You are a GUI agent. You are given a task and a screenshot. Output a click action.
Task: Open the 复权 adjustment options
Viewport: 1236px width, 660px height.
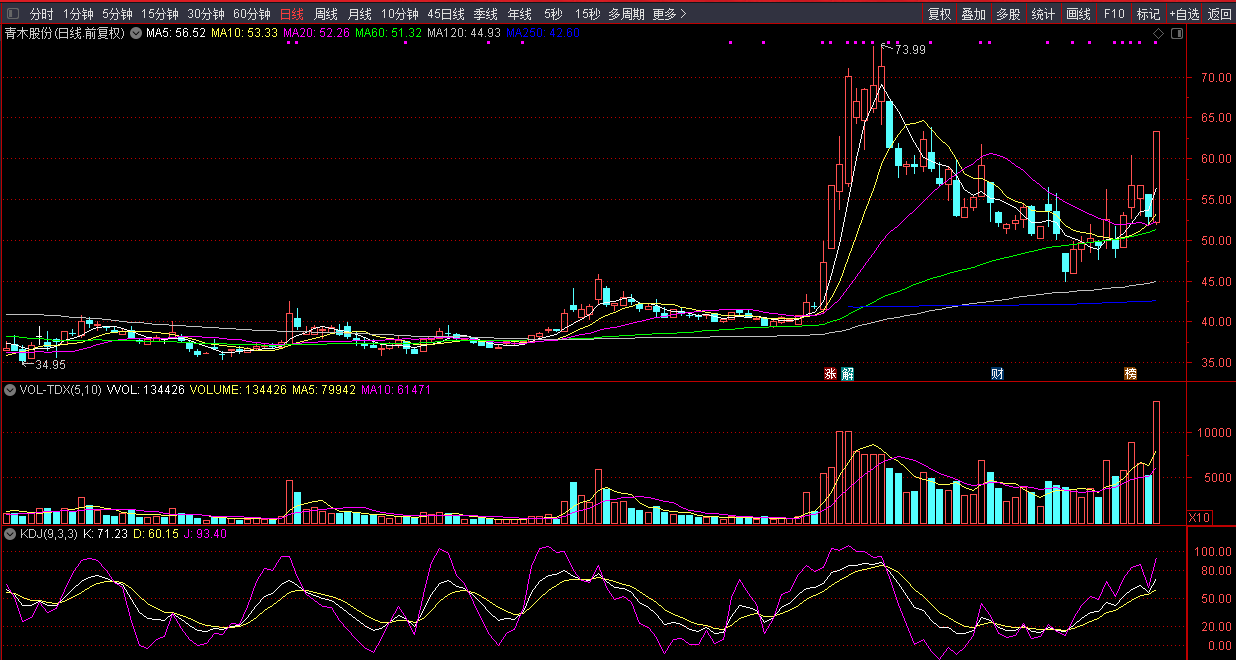pyautogui.click(x=939, y=14)
